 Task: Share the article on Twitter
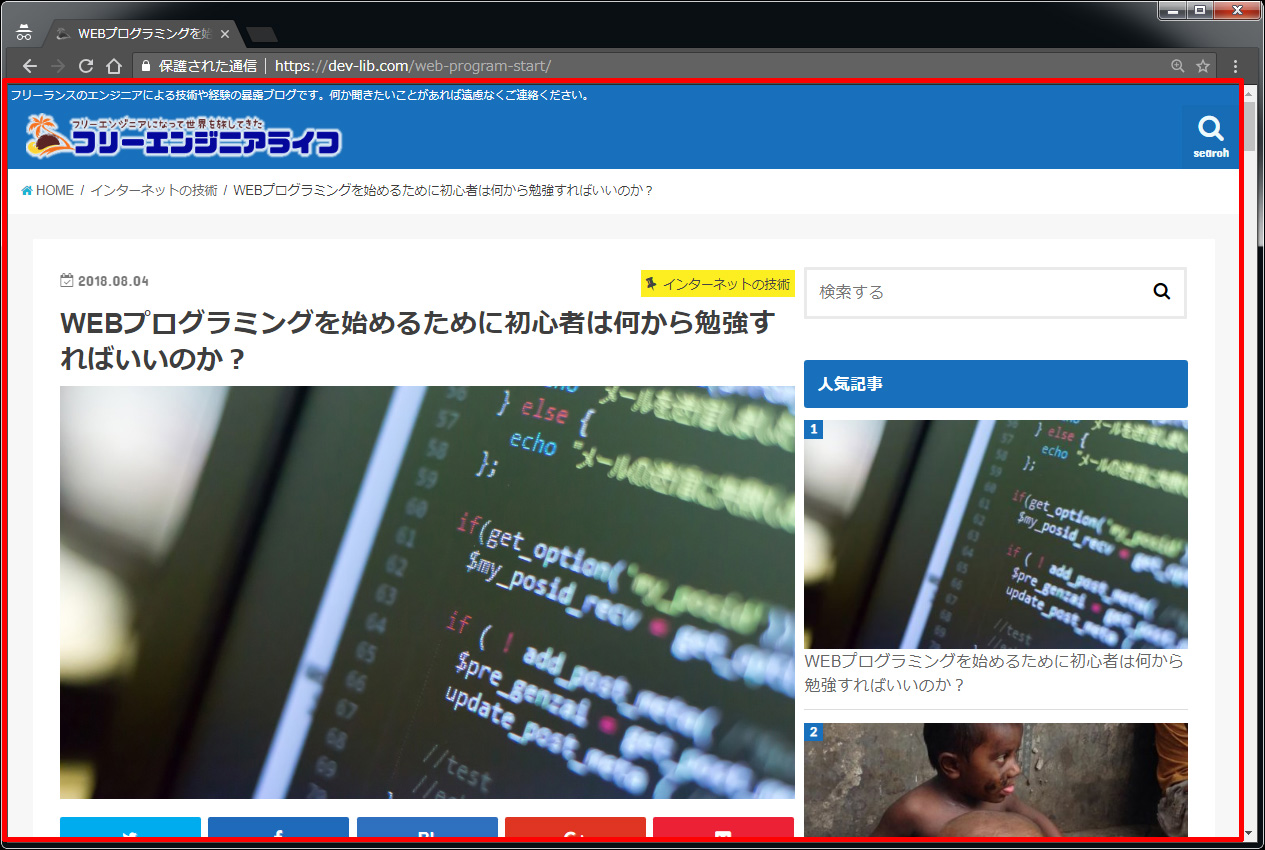[x=130, y=829]
